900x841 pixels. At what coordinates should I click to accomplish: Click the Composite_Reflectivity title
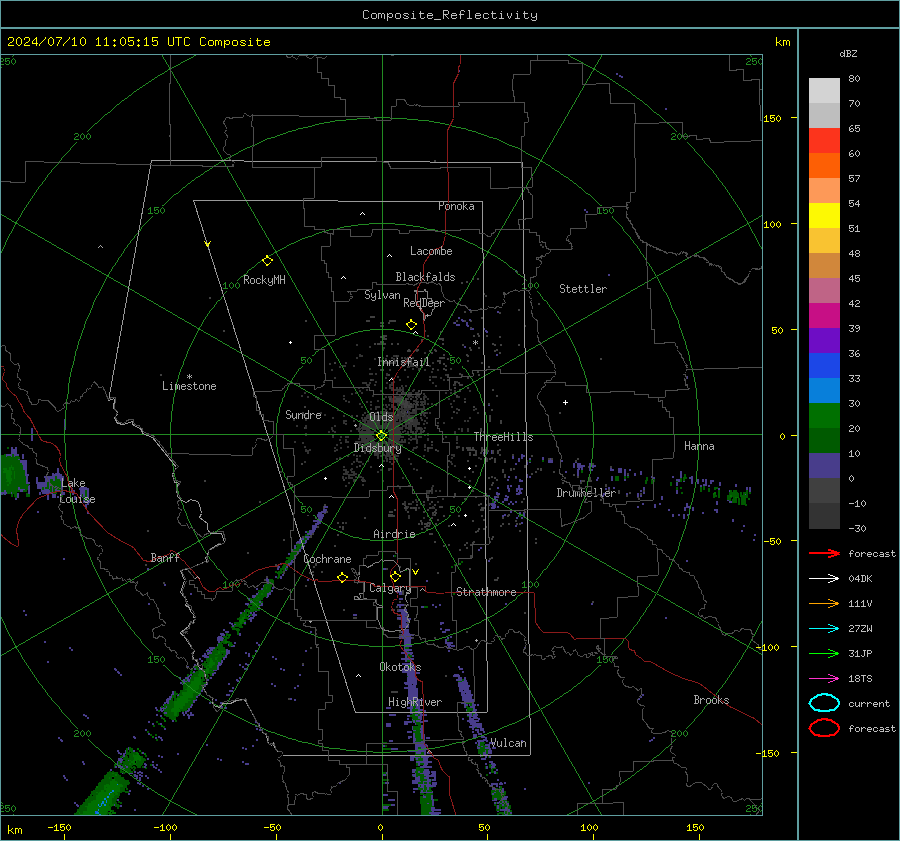point(450,15)
